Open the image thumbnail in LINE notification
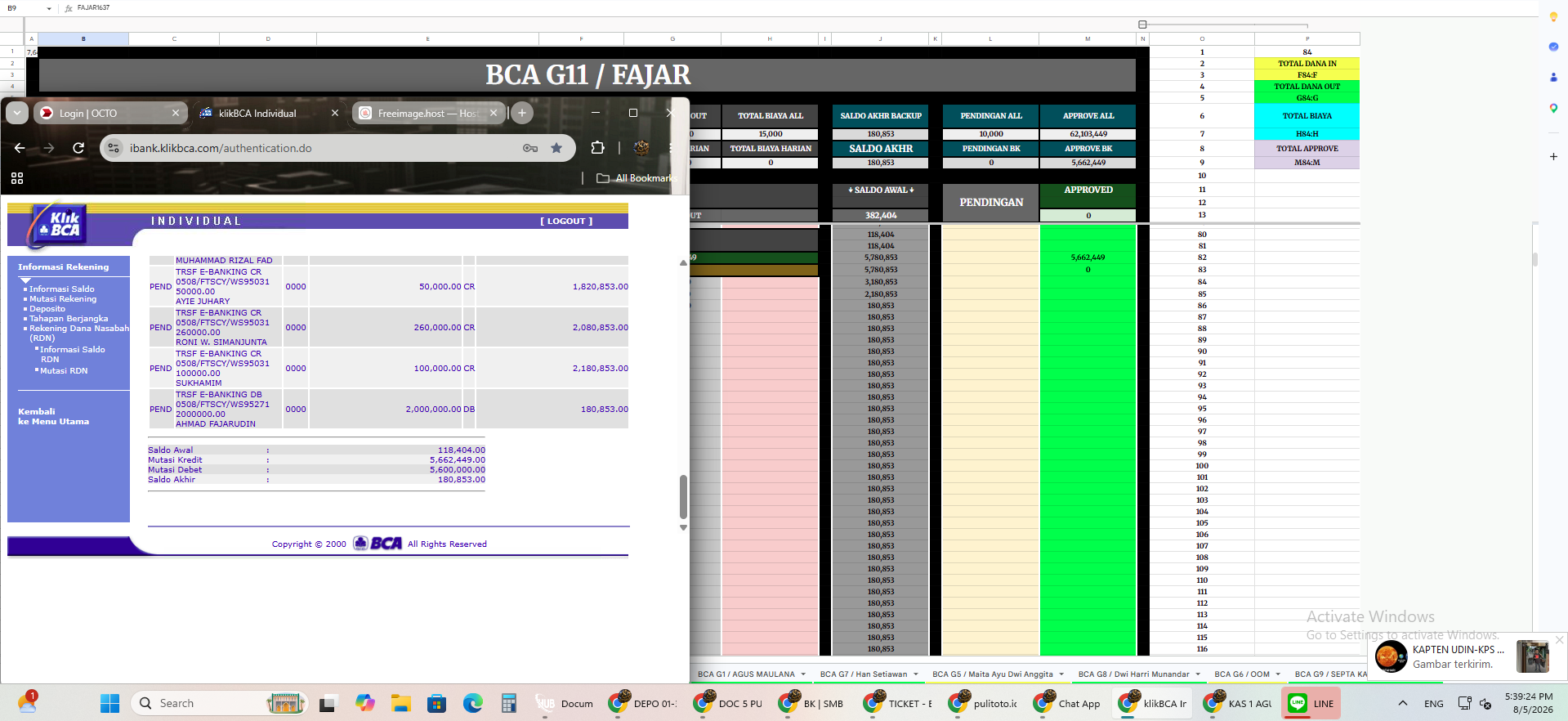Screen dimensions: 1568x721 click(x=1532, y=656)
